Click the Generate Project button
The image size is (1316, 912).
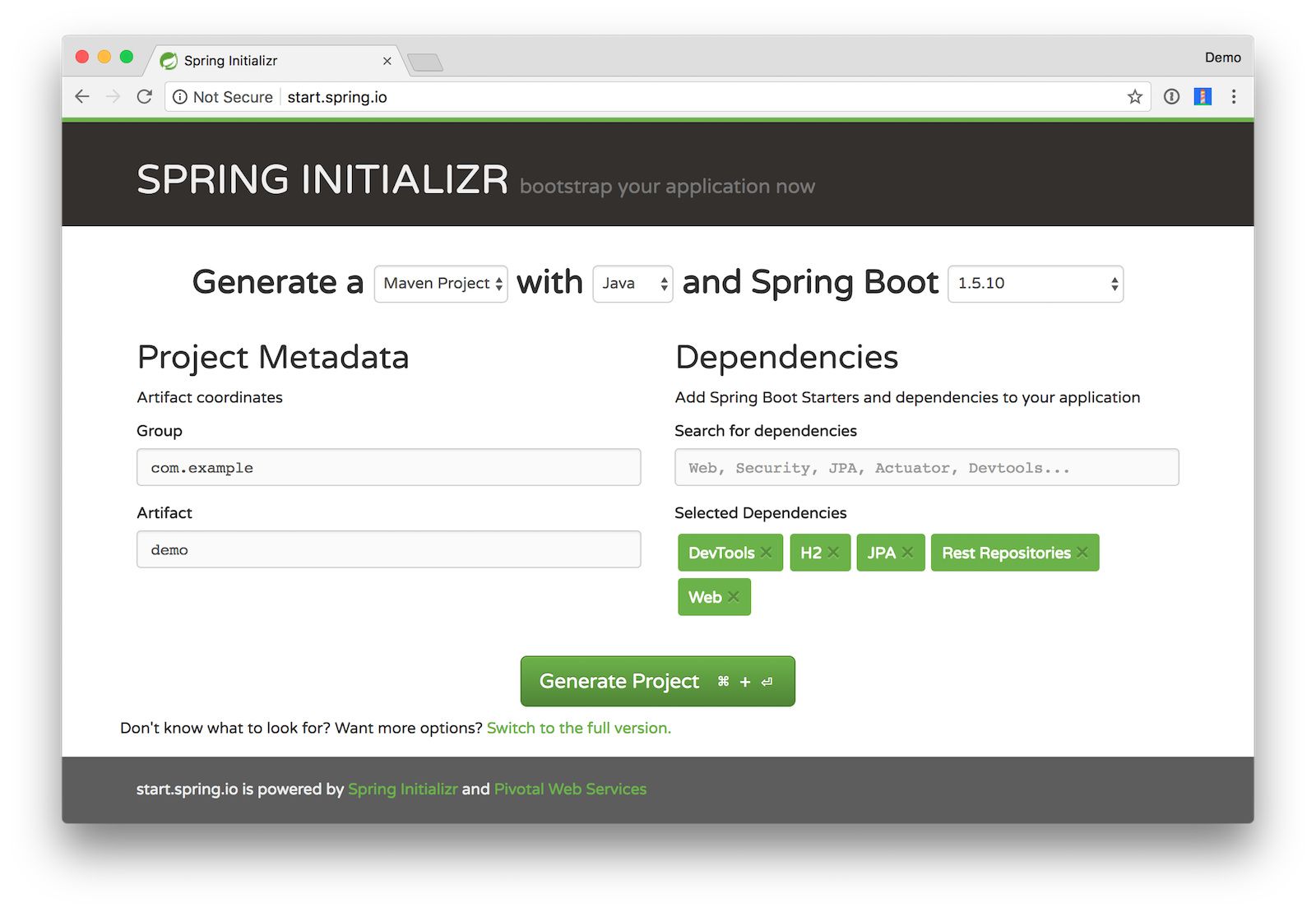point(657,681)
